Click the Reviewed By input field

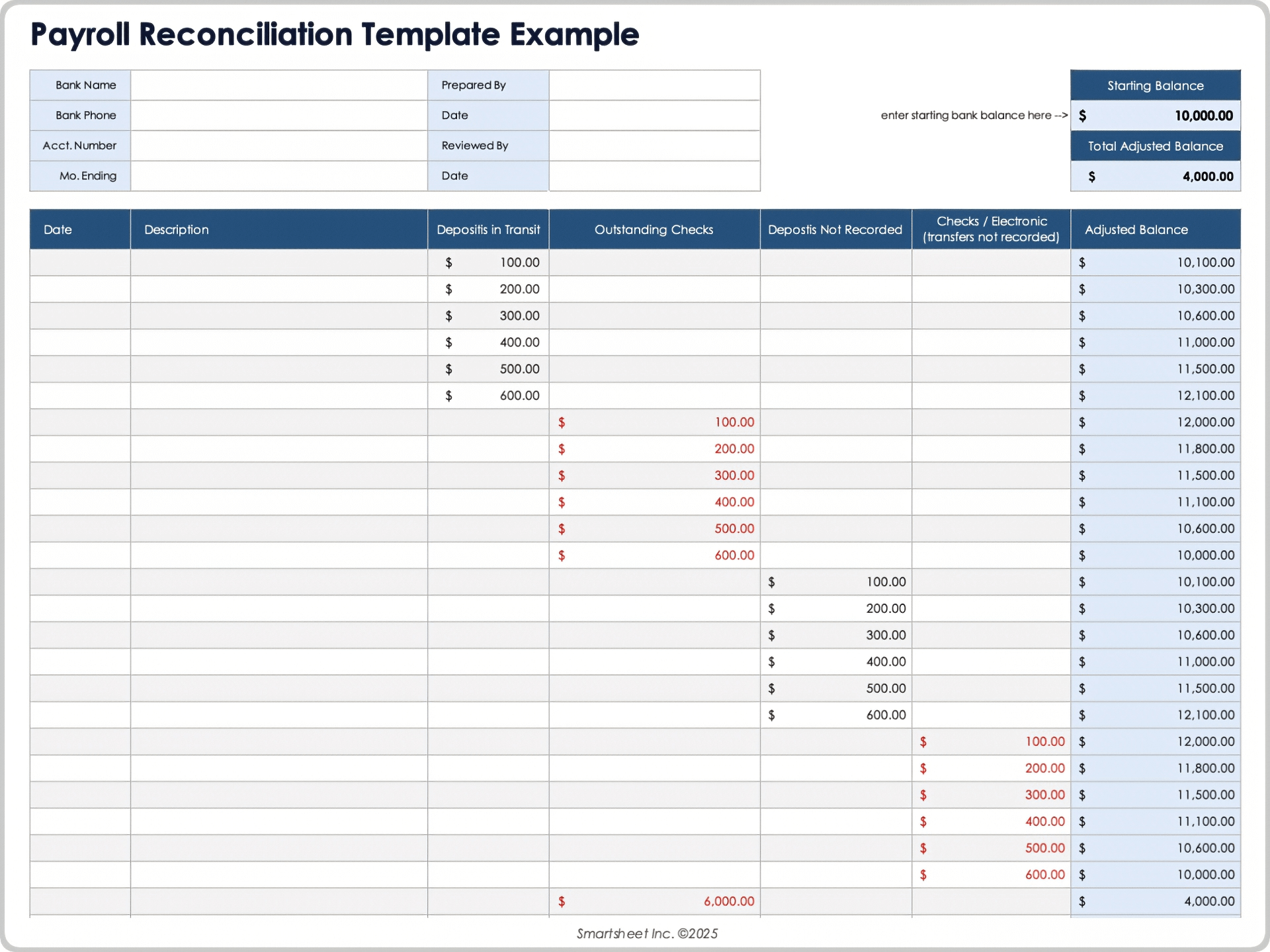click(x=654, y=145)
